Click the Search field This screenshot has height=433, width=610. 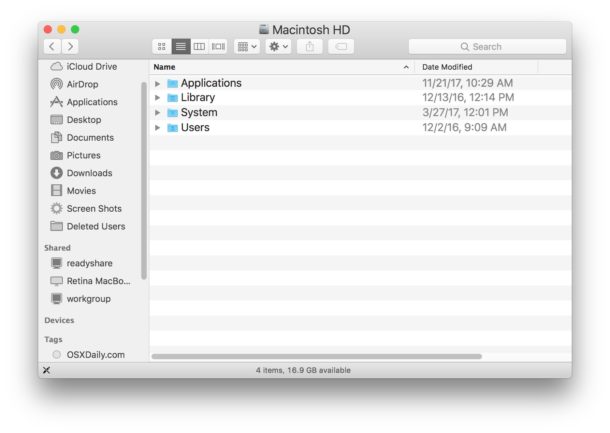tap(487, 47)
